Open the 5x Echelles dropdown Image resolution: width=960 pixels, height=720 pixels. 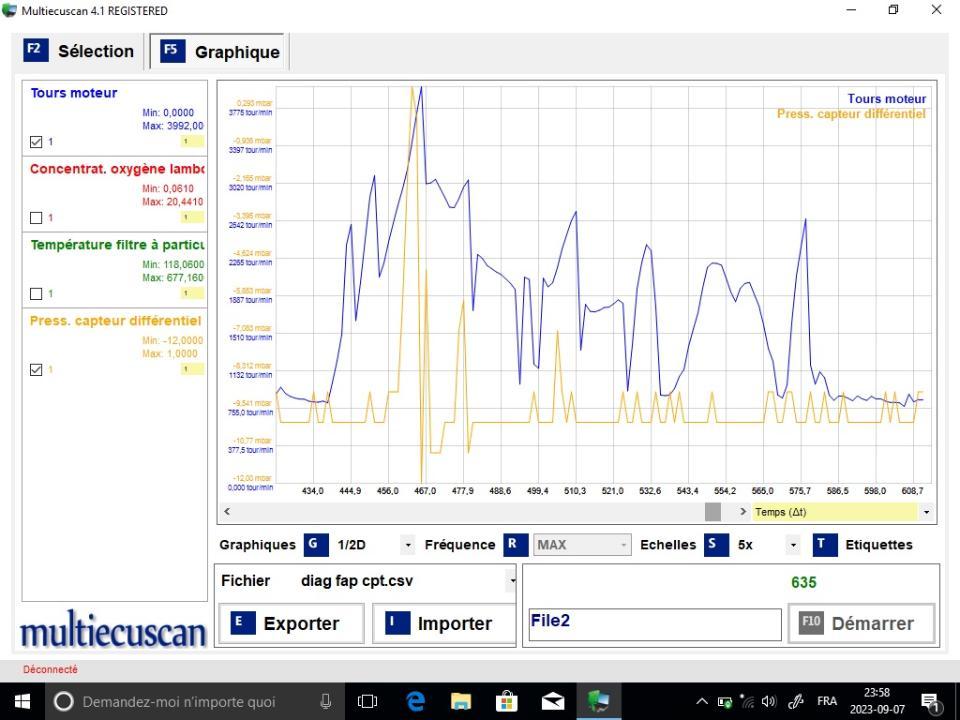click(793, 545)
